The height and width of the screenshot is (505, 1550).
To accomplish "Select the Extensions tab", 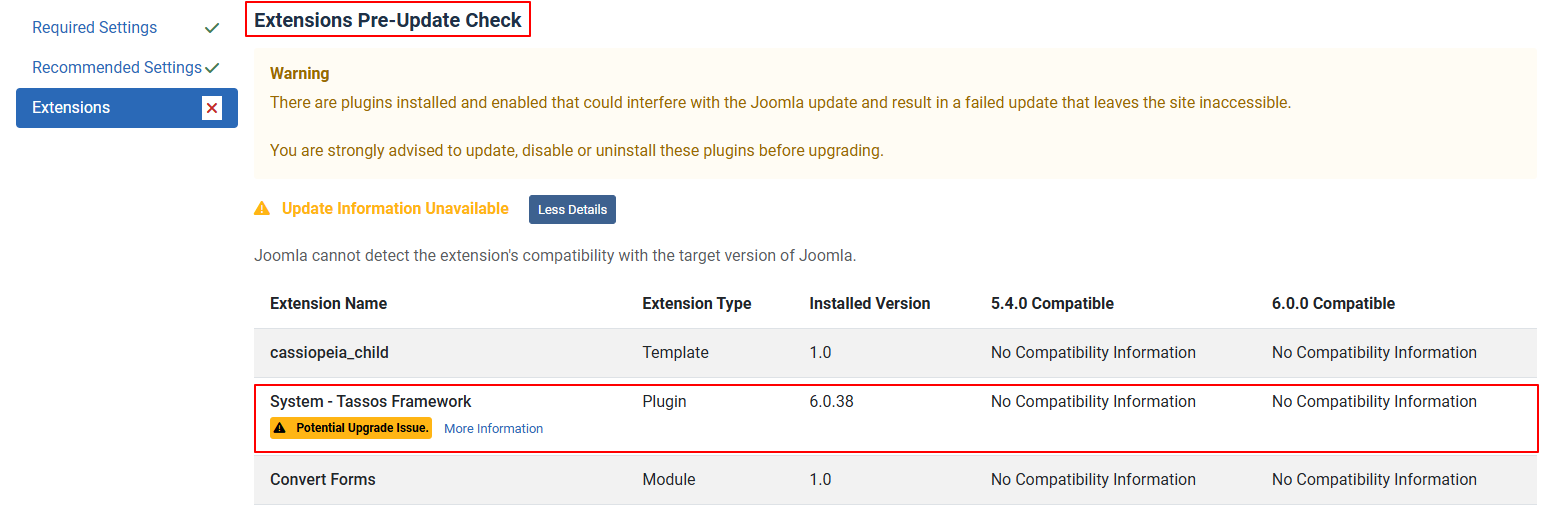I will tap(71, 108).
